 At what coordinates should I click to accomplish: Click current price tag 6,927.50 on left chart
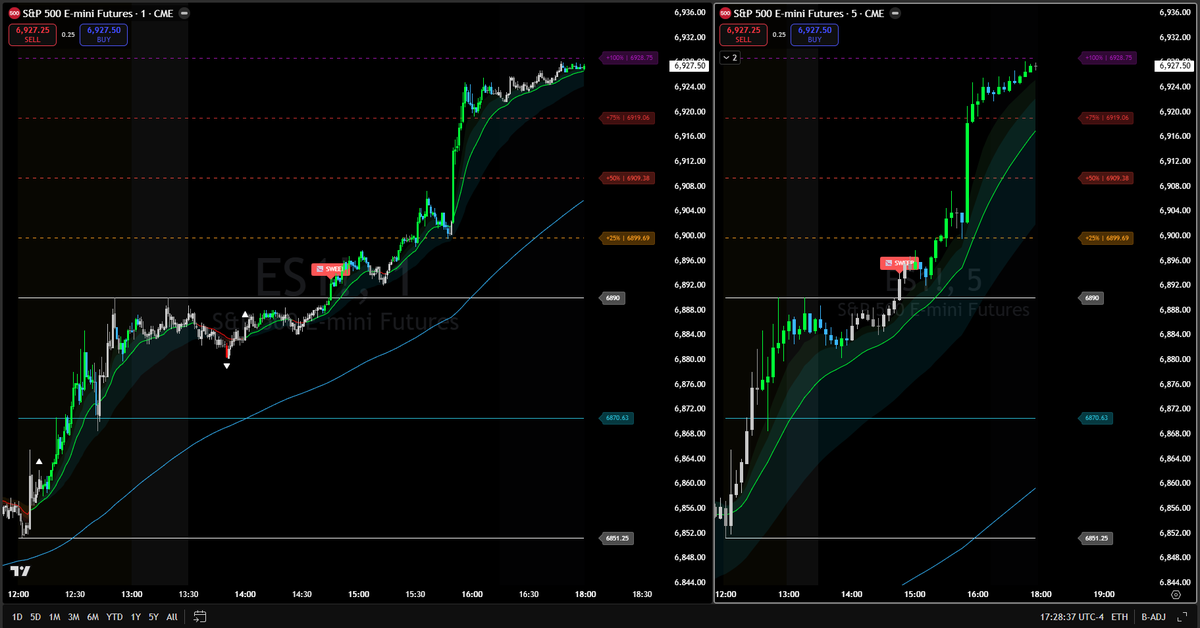click(691, 65)
